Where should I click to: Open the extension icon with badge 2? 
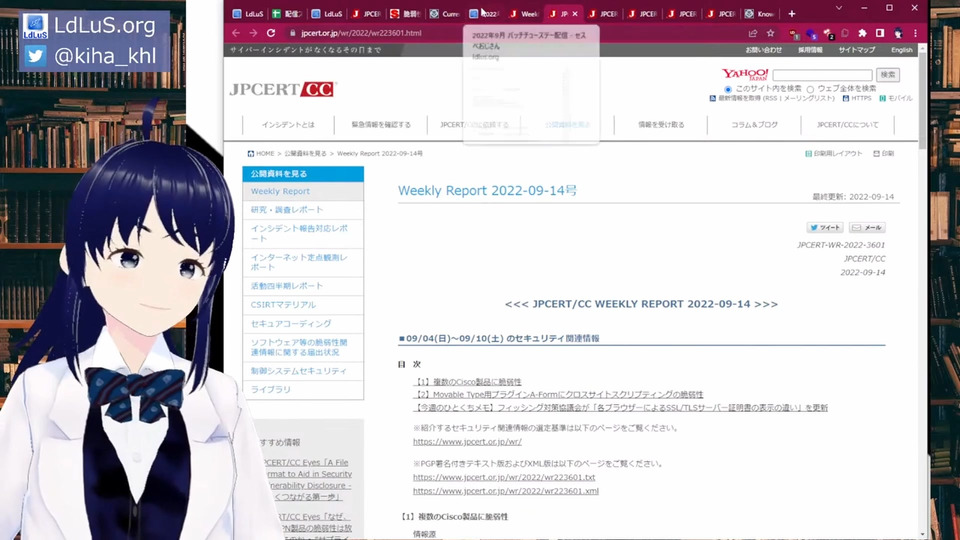828,34
